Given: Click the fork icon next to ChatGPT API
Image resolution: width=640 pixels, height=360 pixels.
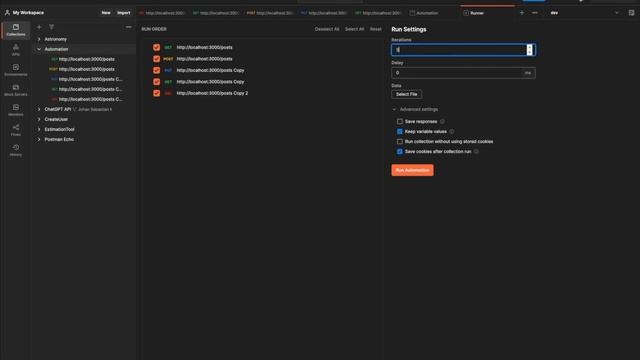Looking at the screenshot, I should coord(74,109).
